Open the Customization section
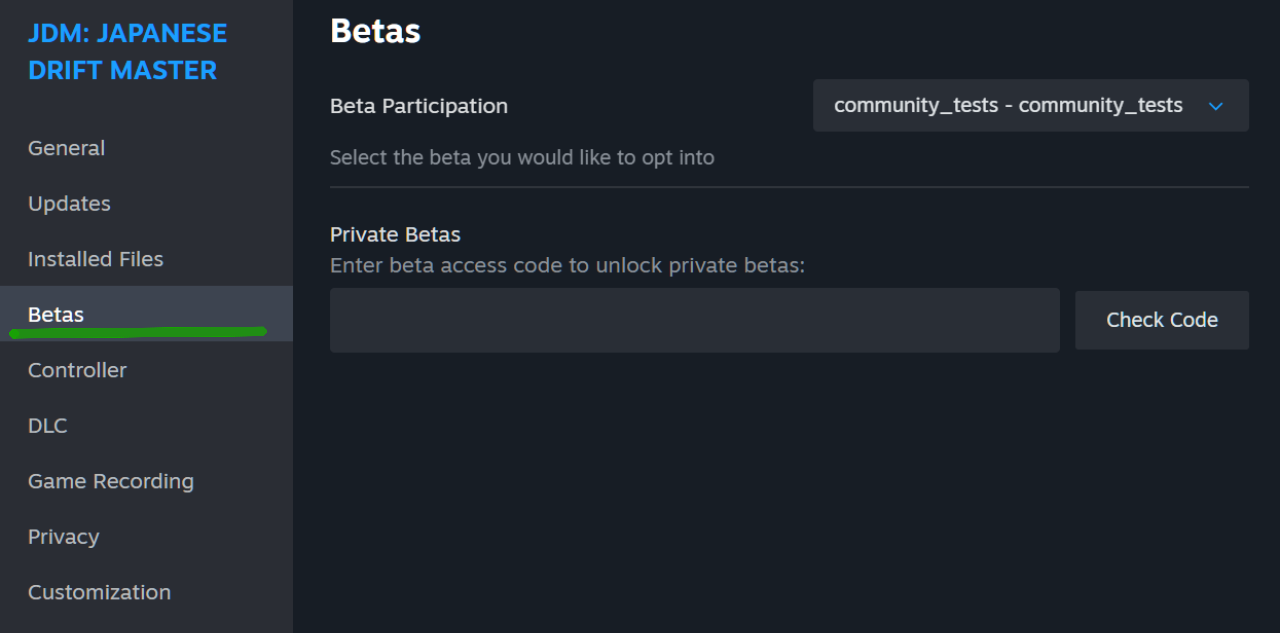This screenshot has height=633, width=1280. pyautogui.click(x=99, y=592)
